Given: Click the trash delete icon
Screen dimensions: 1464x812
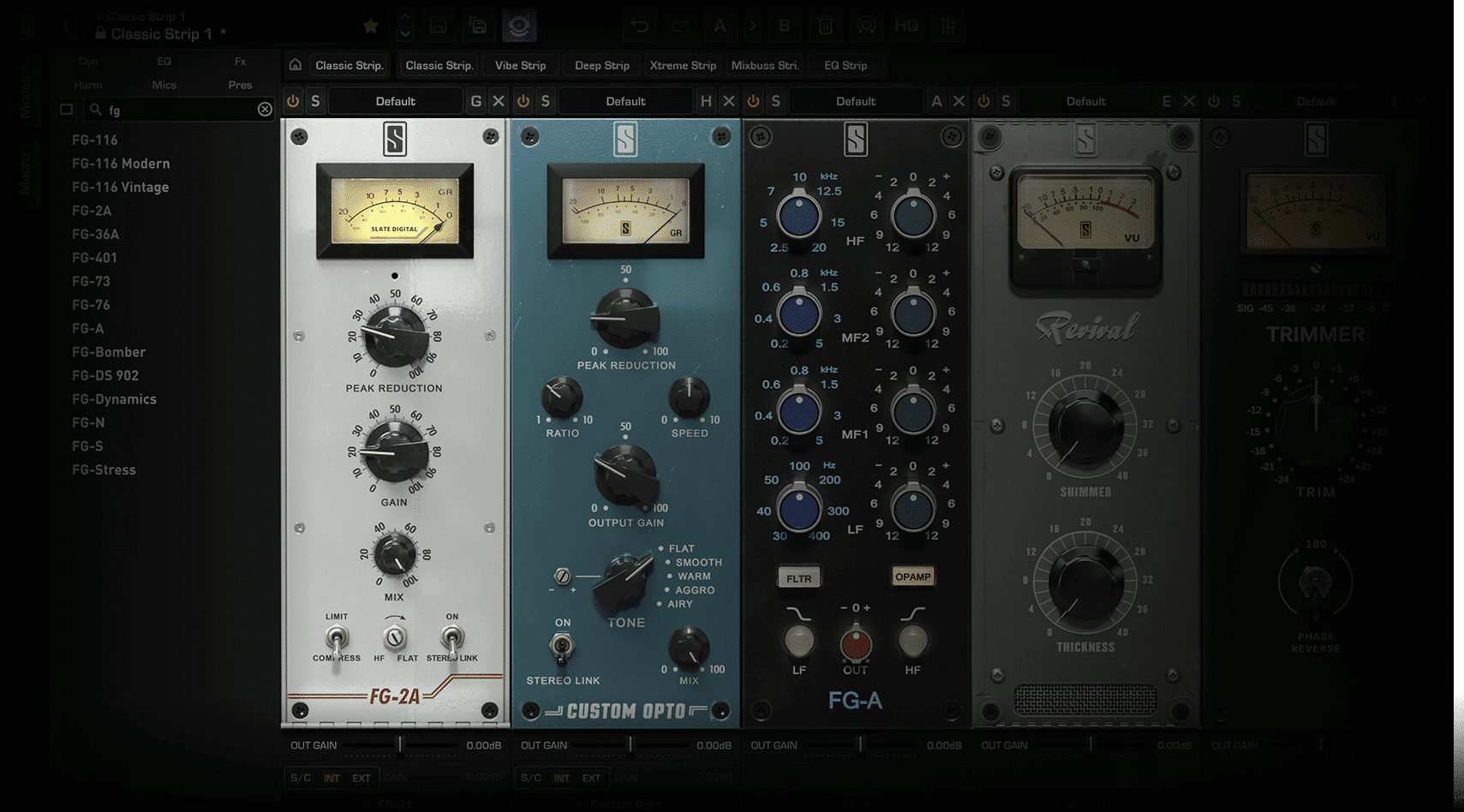Looking at the screenshot, I should point(825,26).
